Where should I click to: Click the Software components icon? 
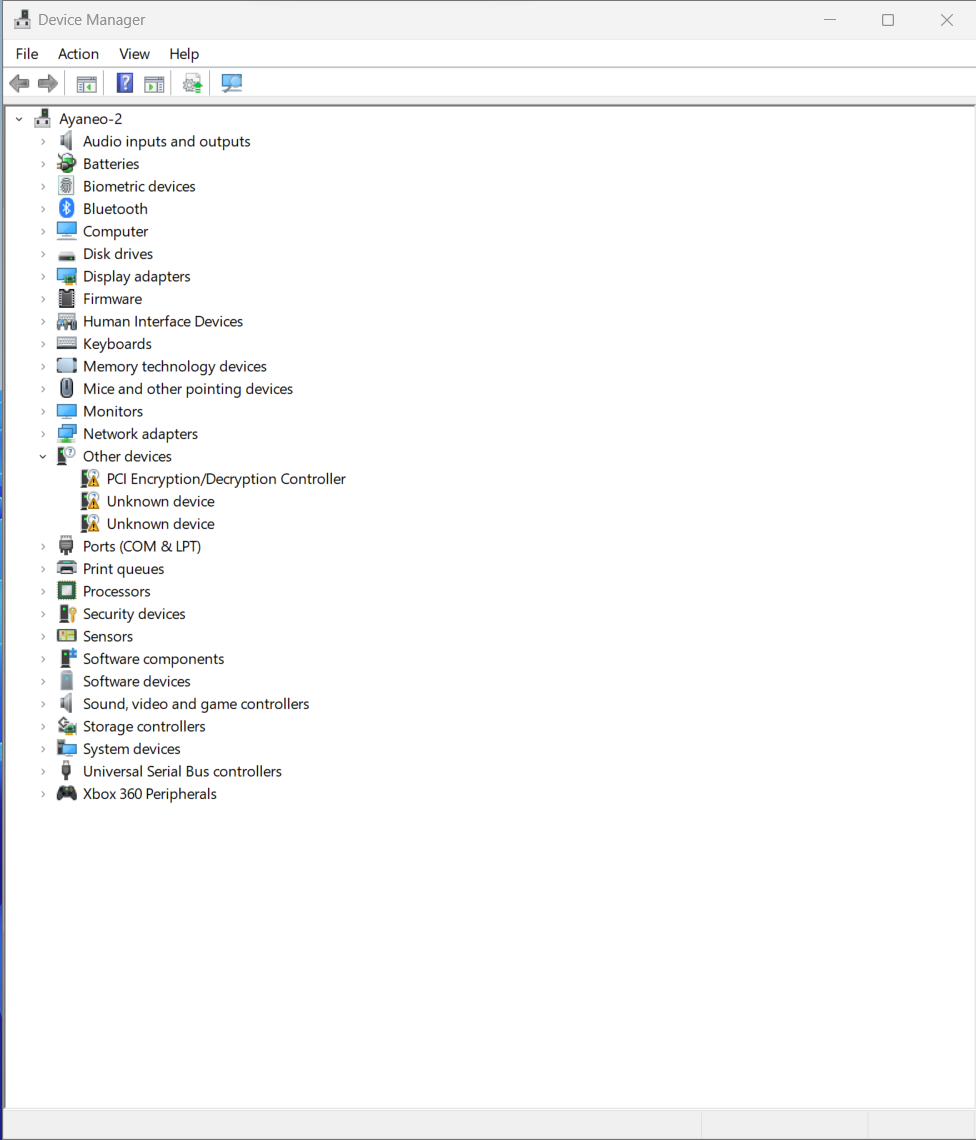(67, 658)
